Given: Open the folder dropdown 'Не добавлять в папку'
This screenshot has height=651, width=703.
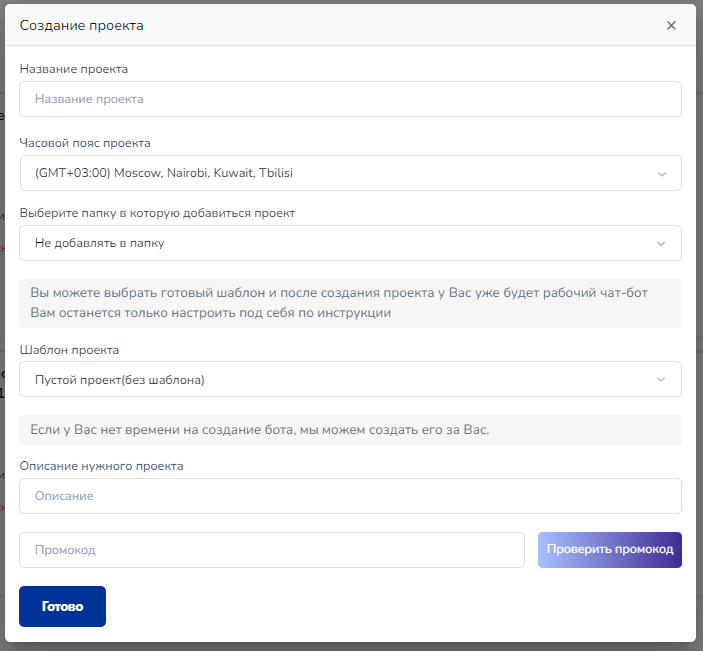Looking at the screenshot, I should point(340,243).
